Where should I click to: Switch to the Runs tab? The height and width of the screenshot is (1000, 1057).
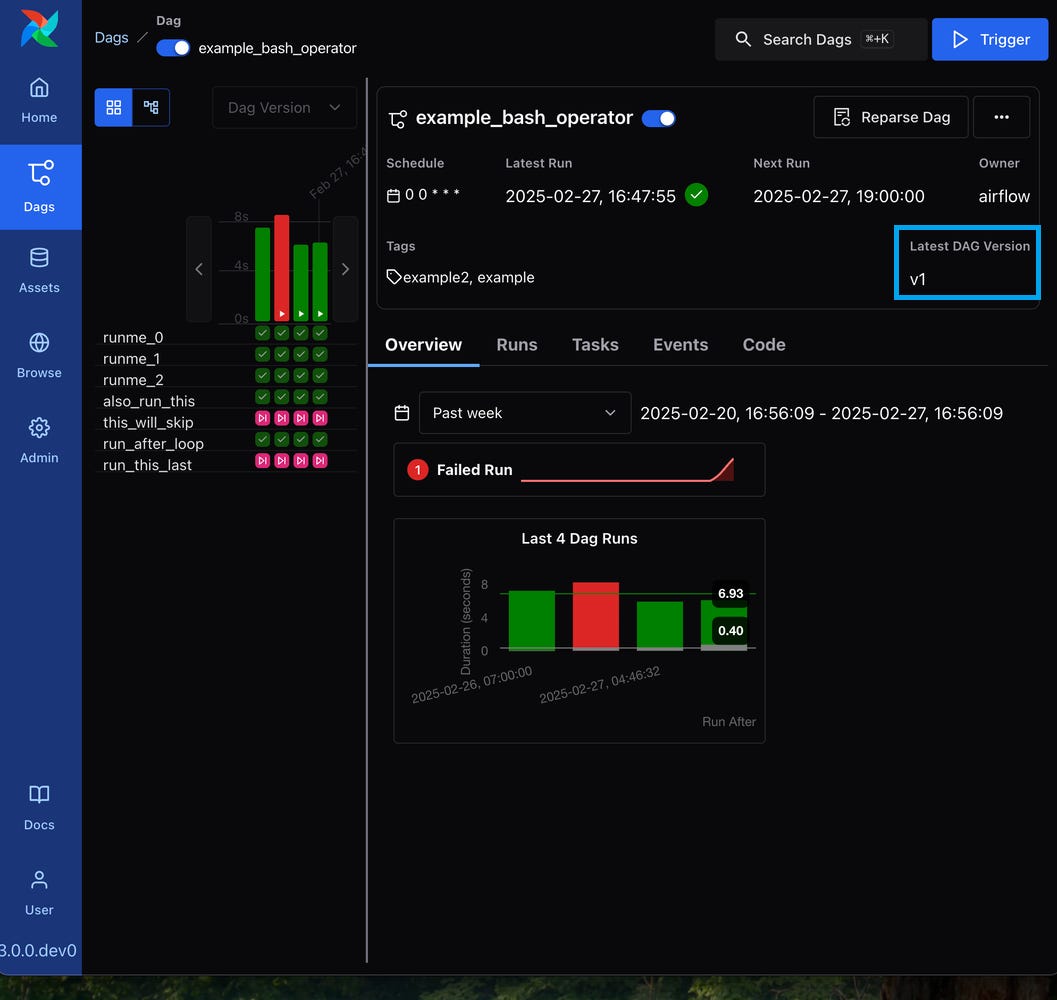[516, 344]
